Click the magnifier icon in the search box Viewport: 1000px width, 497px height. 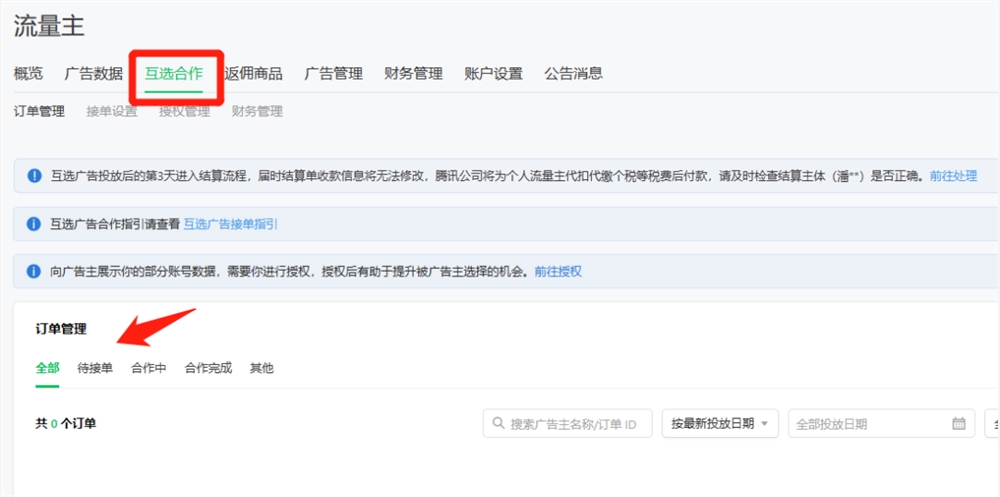click(497, 424)
